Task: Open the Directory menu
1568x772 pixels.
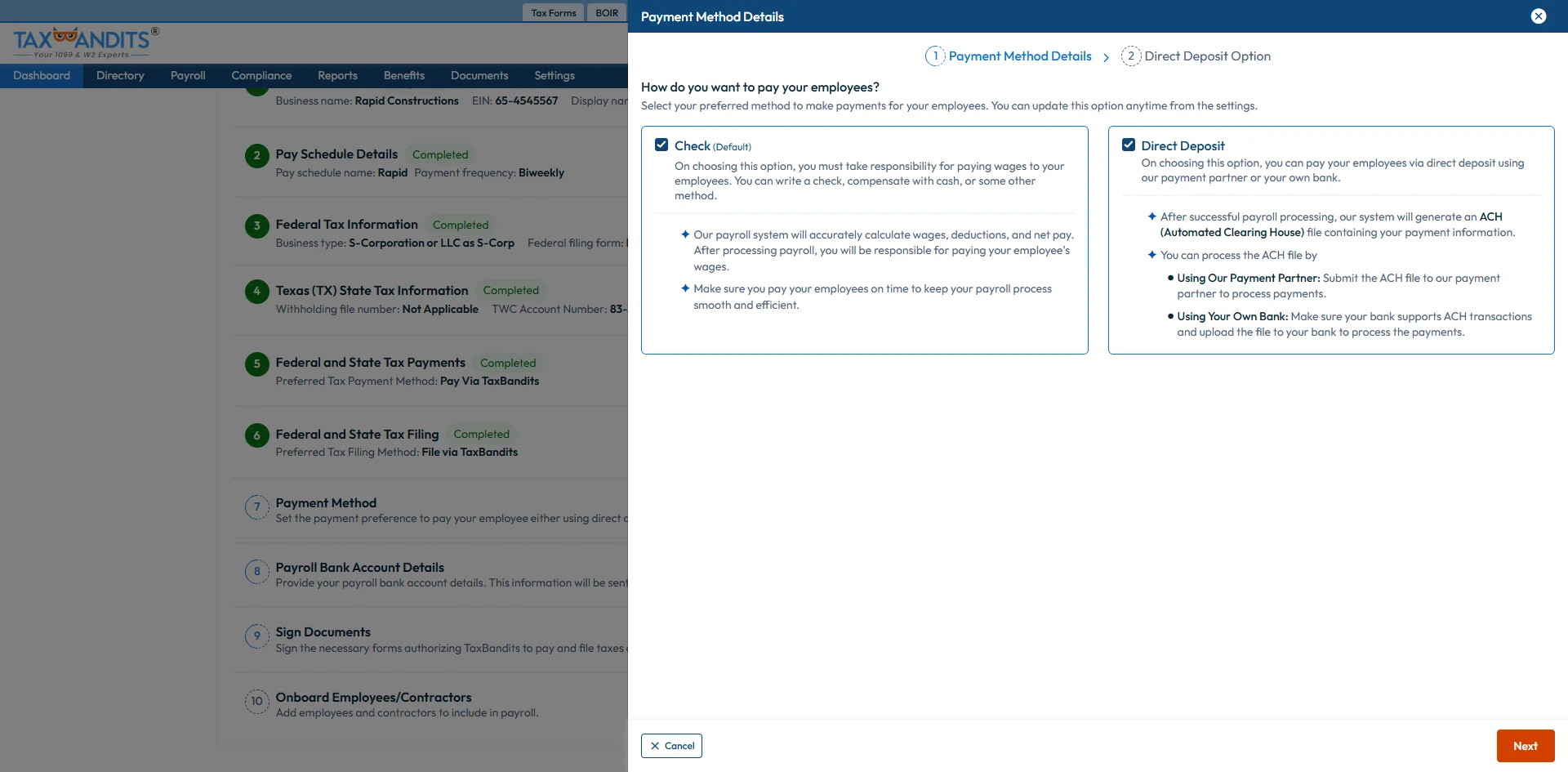Action: [120, 75]
